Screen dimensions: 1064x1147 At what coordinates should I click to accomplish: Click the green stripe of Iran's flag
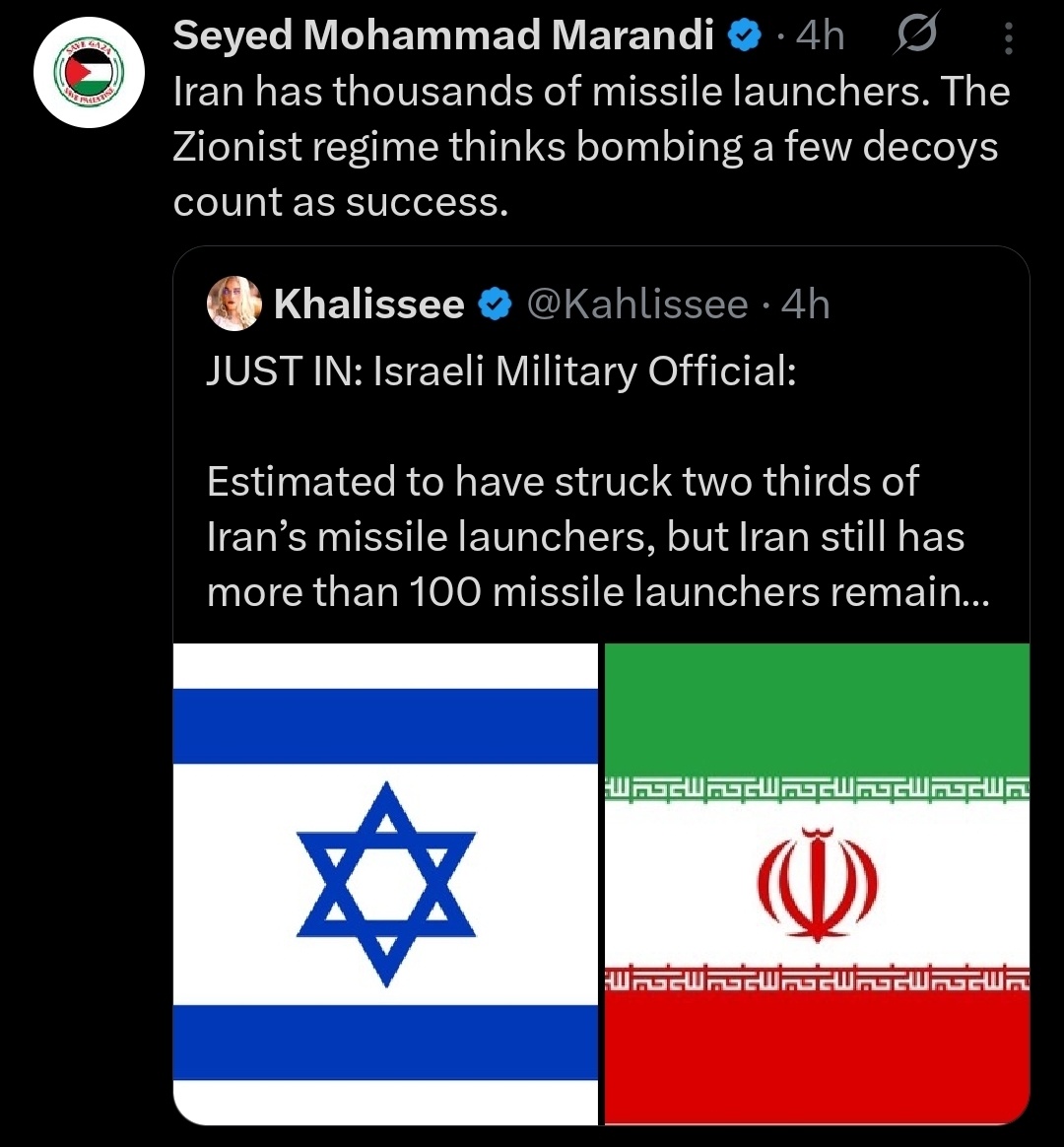click(817, 709)
